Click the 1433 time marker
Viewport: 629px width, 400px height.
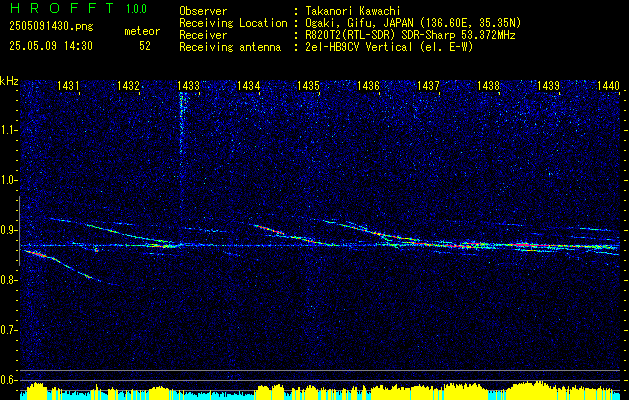(189, 85)
